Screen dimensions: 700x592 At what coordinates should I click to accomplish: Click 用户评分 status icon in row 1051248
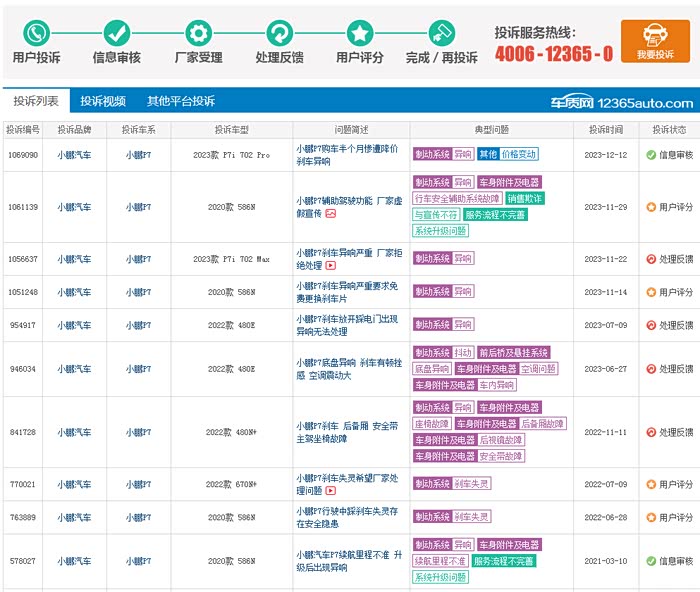pos(651,292)
